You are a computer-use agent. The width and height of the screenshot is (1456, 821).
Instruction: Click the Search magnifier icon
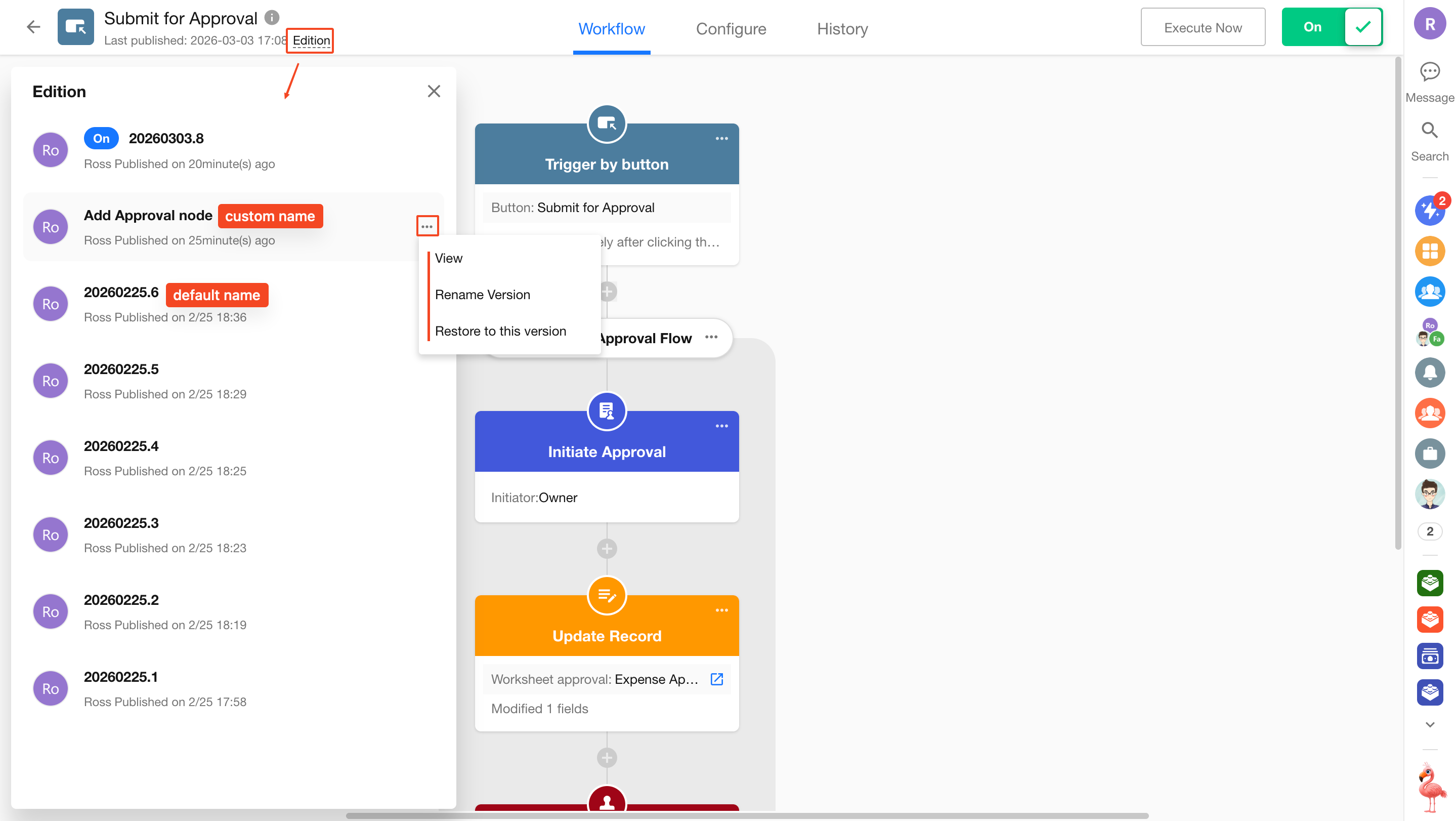[x=1429, y=131]
